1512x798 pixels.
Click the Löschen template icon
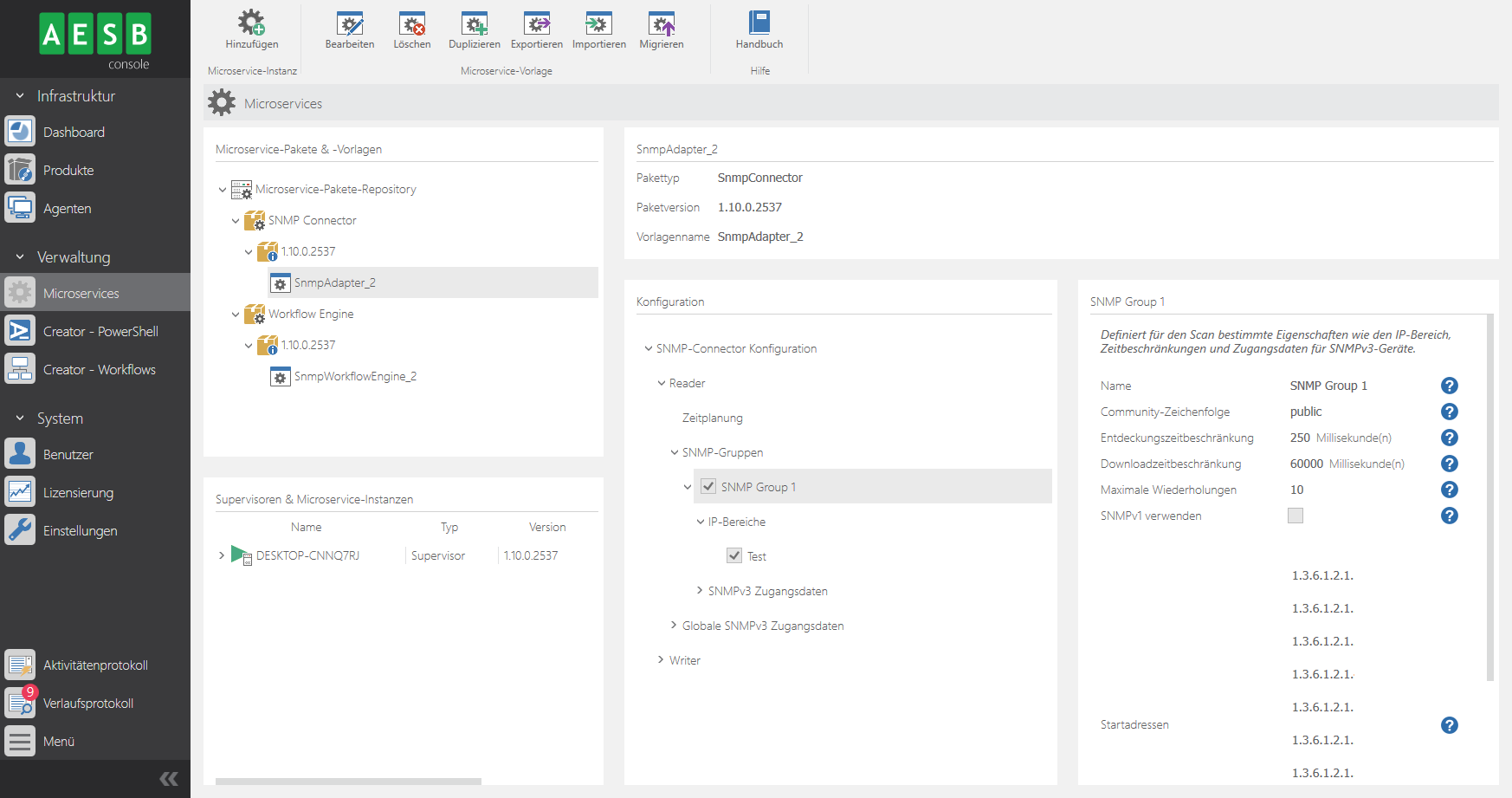coord(412,23)
